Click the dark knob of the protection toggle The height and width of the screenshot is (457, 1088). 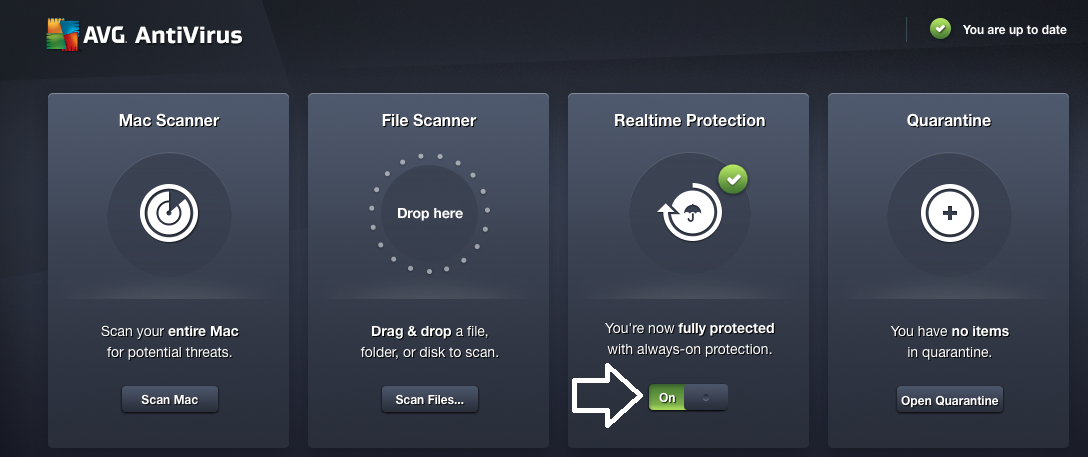pos(706,397)
